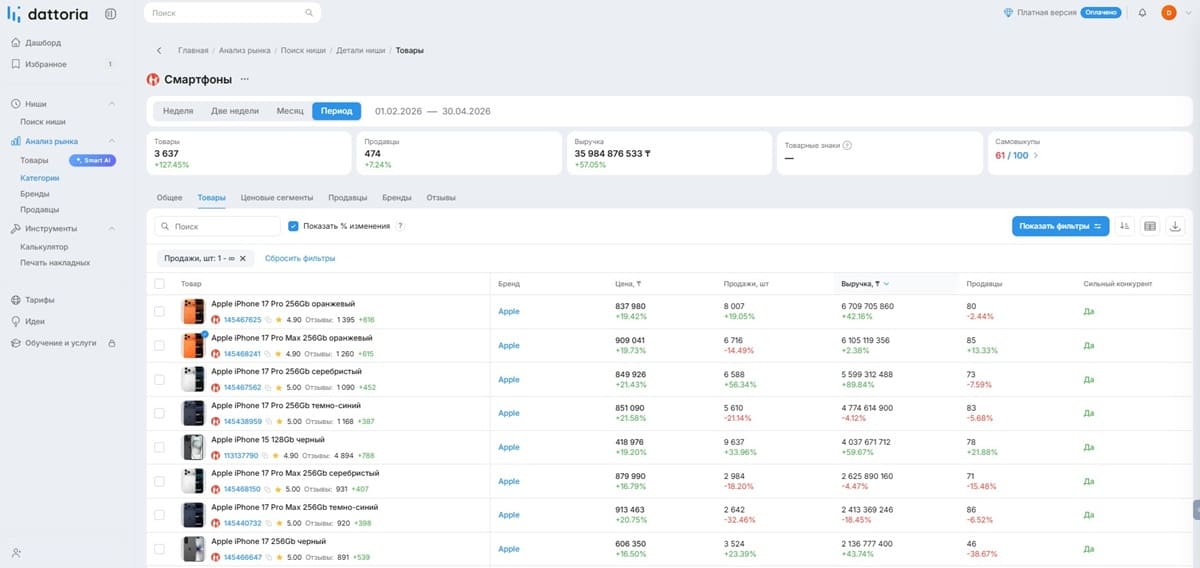Remove the Продажи, шт filter chip
1200x568 pixels.
point(242,258)
